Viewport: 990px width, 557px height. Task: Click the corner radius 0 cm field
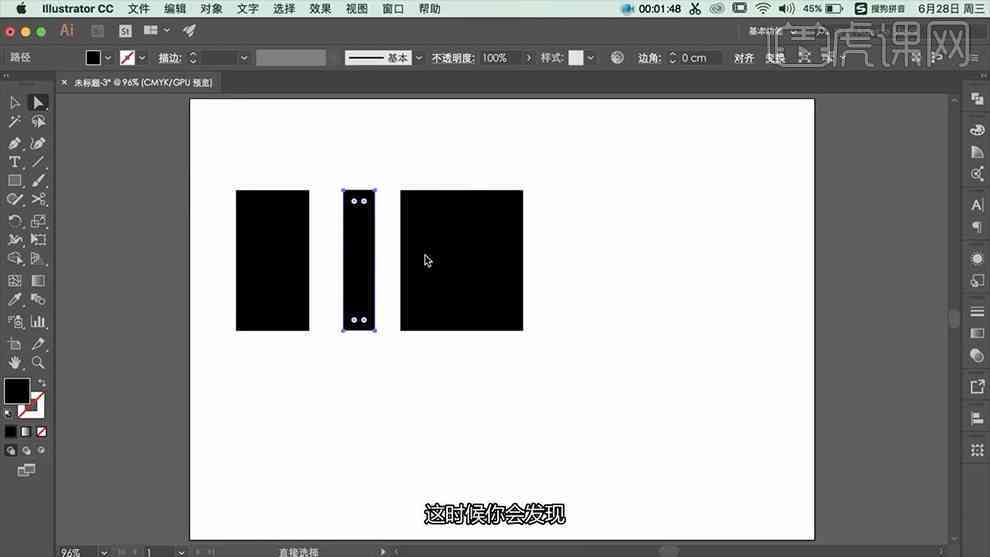(700, 58)
